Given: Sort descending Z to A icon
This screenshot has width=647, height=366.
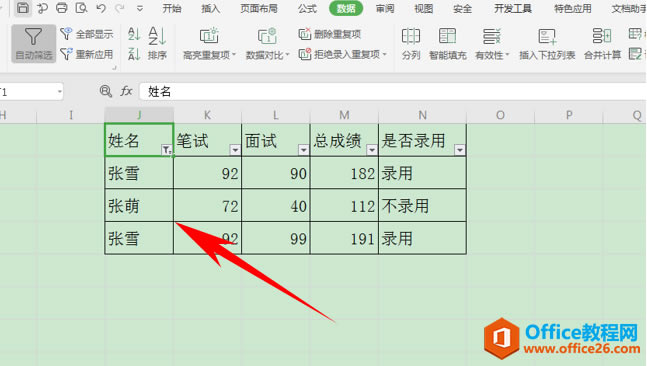Looking at the screenshot, I should coord(134,54).
